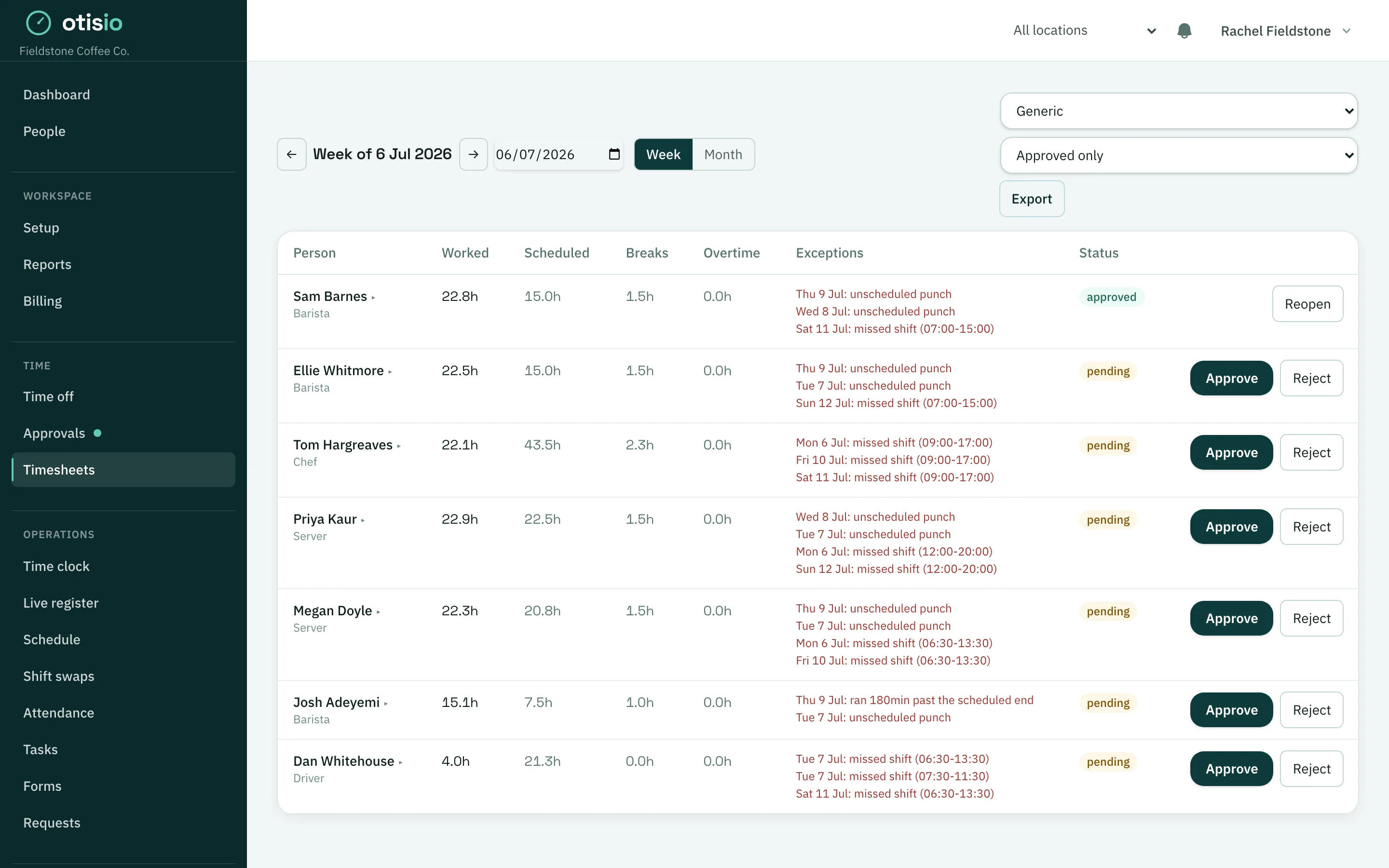The width and height of the screenshot is (1389, 868).
Task: Reject Josh Adeyemi's timesheet
Action: coord(1311,710)
